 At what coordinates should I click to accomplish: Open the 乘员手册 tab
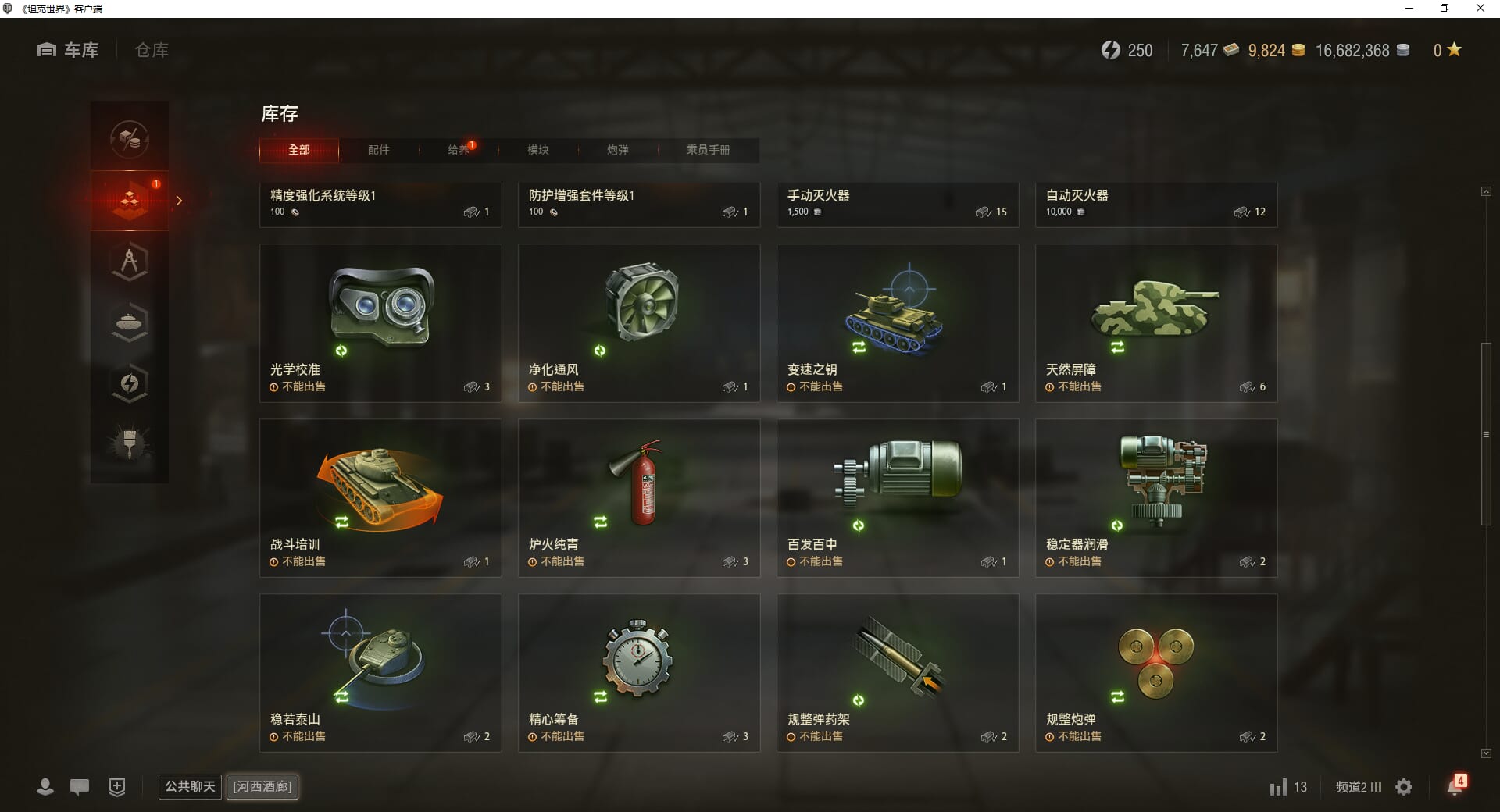(709, 150)
